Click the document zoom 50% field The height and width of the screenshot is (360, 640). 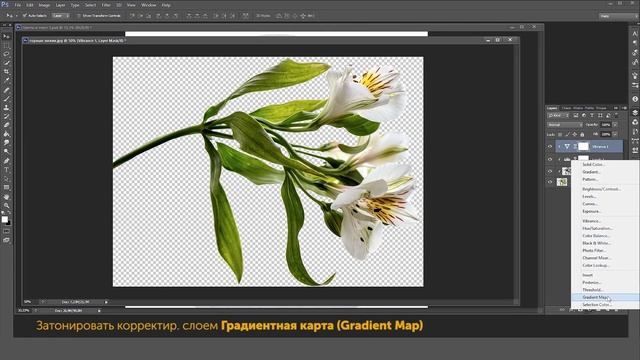pos(28,302)
